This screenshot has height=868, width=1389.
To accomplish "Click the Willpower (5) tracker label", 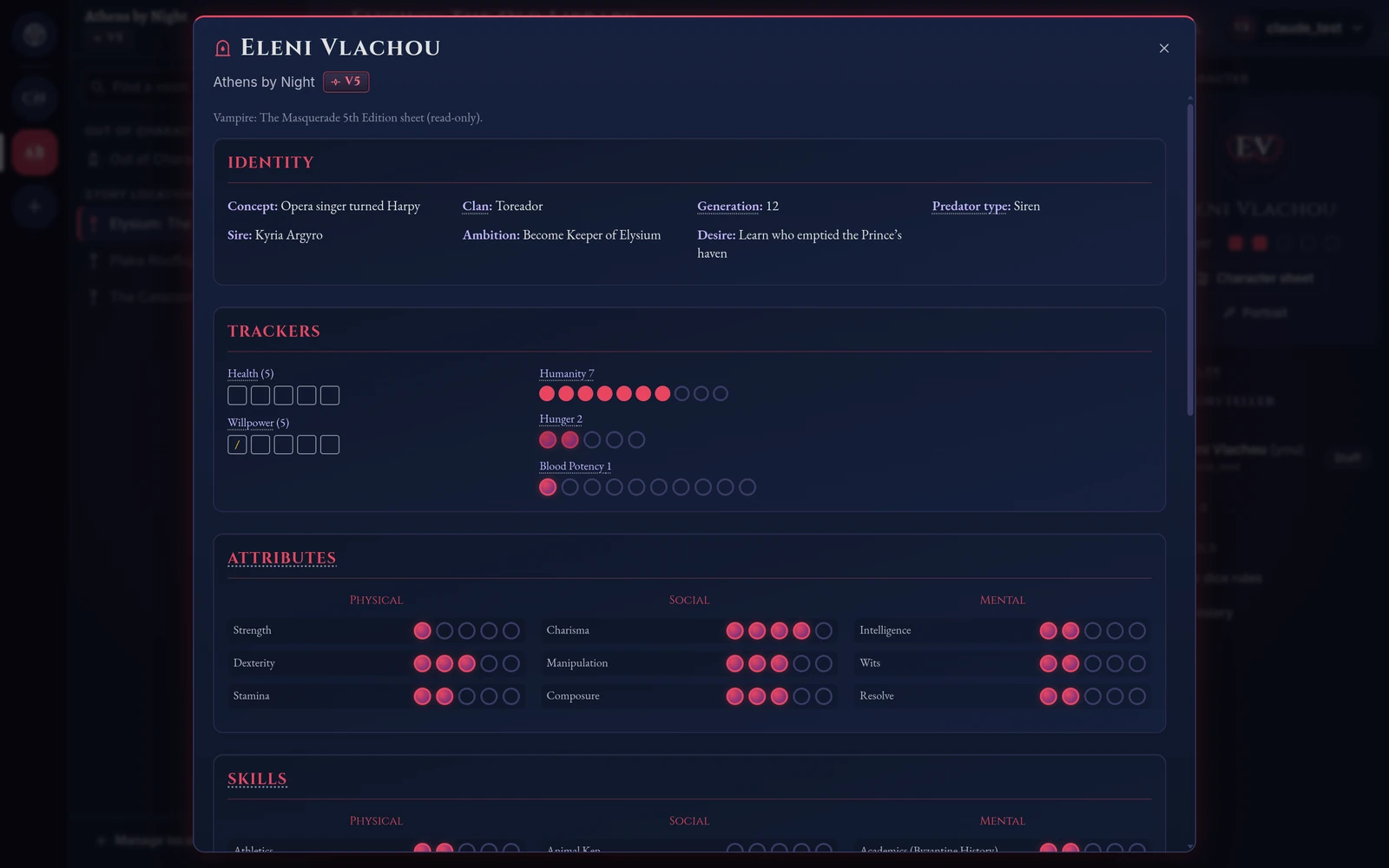I will point(258,423).
